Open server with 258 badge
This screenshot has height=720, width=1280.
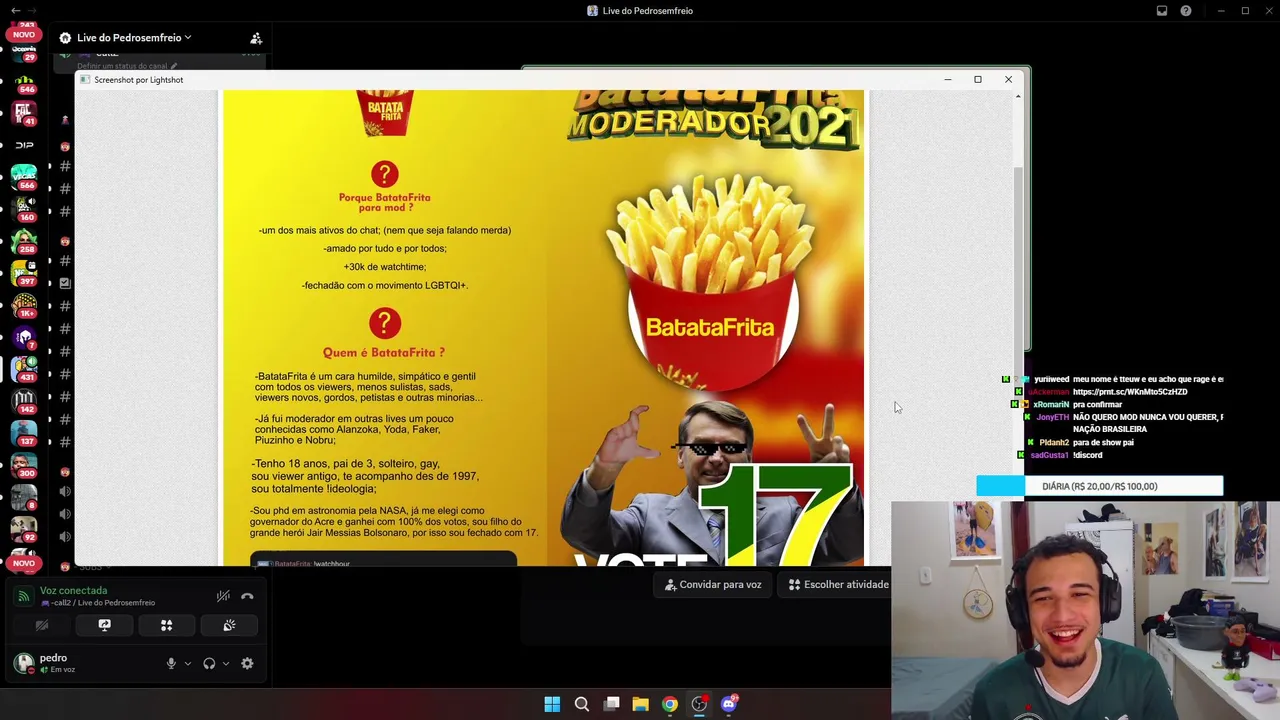coord(24,241)
